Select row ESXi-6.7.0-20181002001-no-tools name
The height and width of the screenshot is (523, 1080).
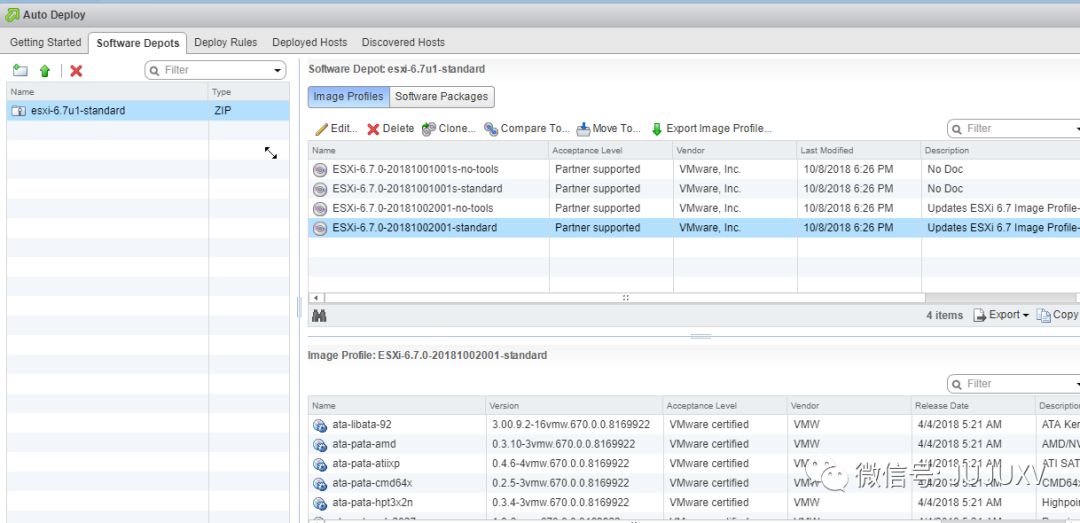click(x=413, y=208)
